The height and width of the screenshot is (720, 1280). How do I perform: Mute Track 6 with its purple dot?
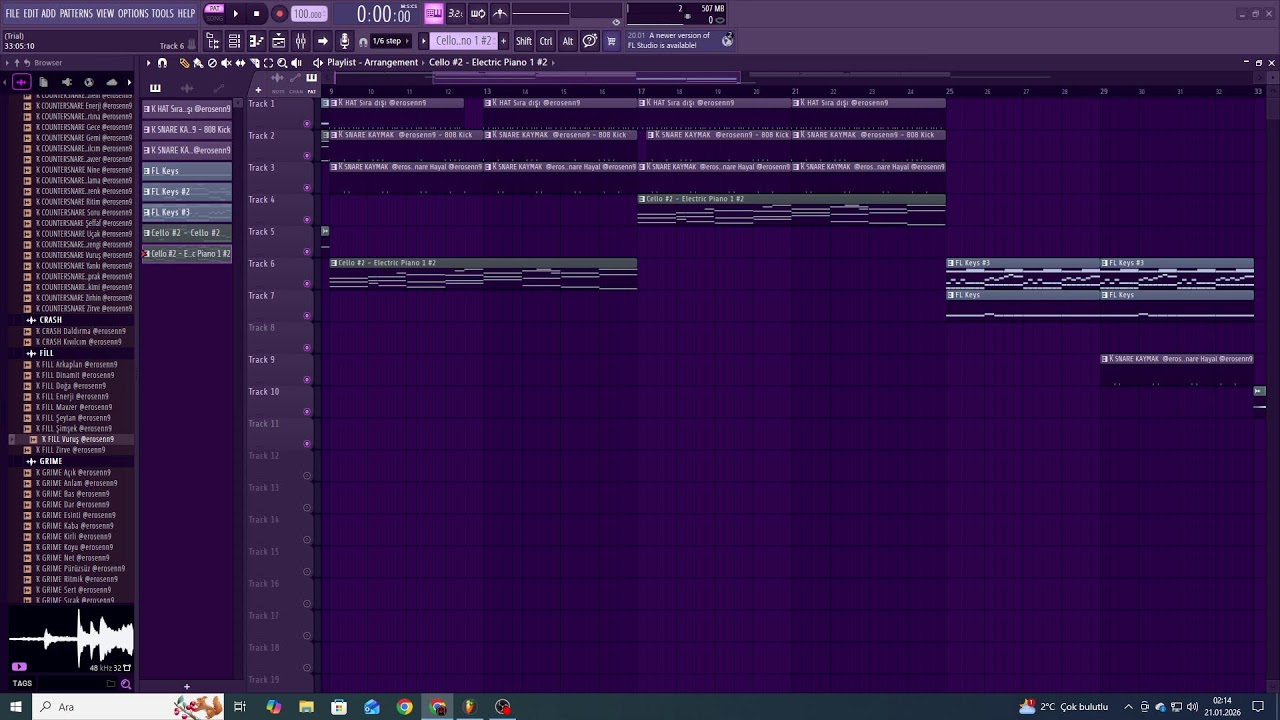point(307,284)
